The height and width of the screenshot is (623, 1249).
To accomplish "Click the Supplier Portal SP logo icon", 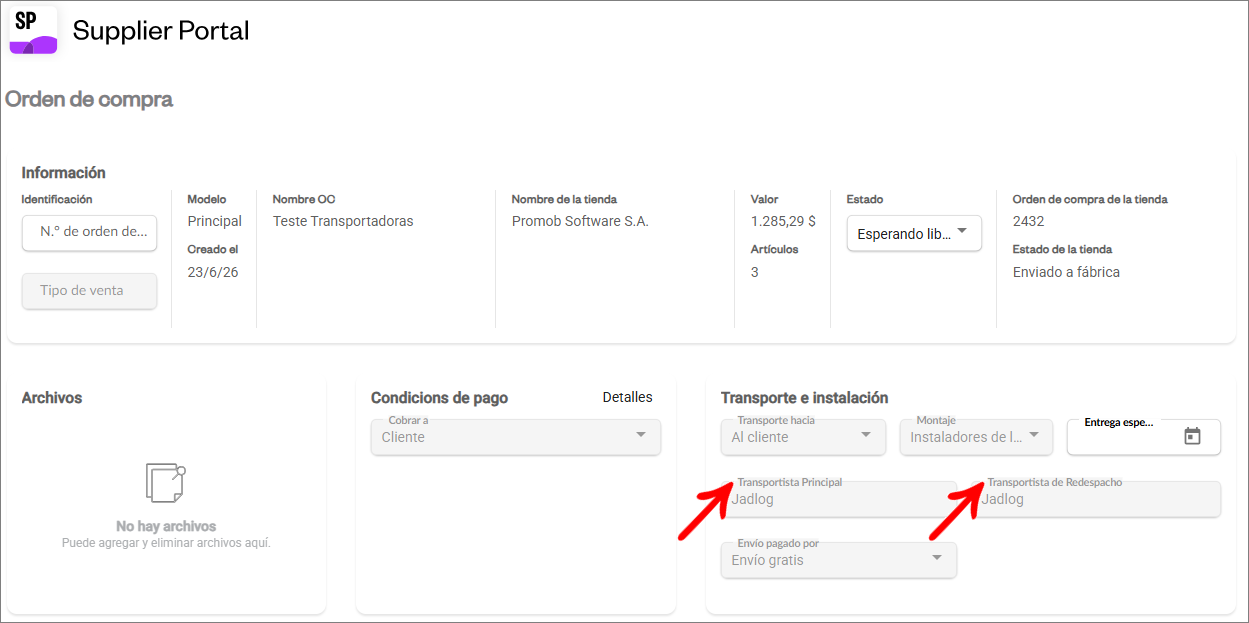I will (33, 30).
